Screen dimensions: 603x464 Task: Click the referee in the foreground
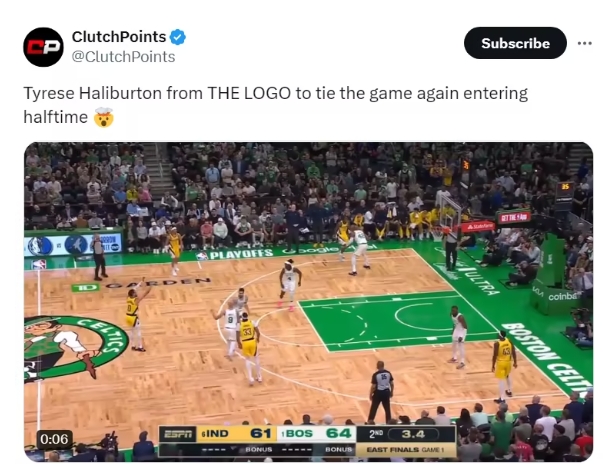pos(381,392)
